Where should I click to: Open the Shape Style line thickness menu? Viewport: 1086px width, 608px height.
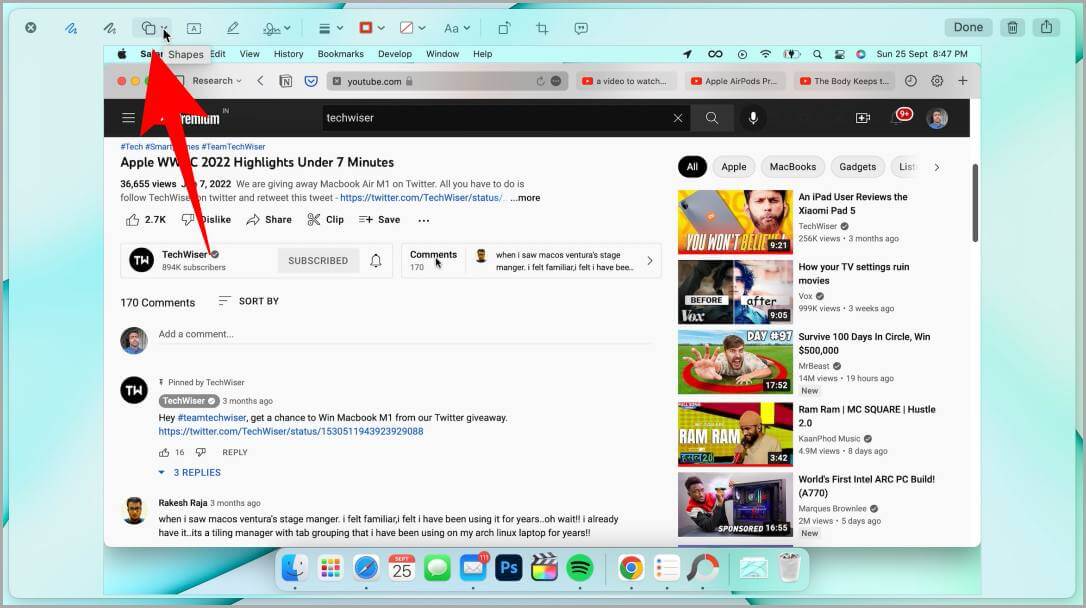tap(330, 28)
